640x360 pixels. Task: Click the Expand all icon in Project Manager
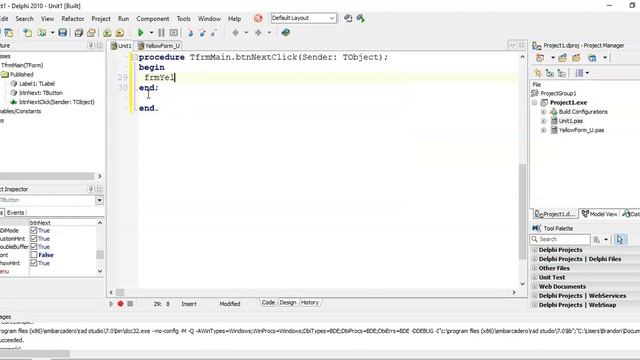pyautogui.click(x=550, y=73)
